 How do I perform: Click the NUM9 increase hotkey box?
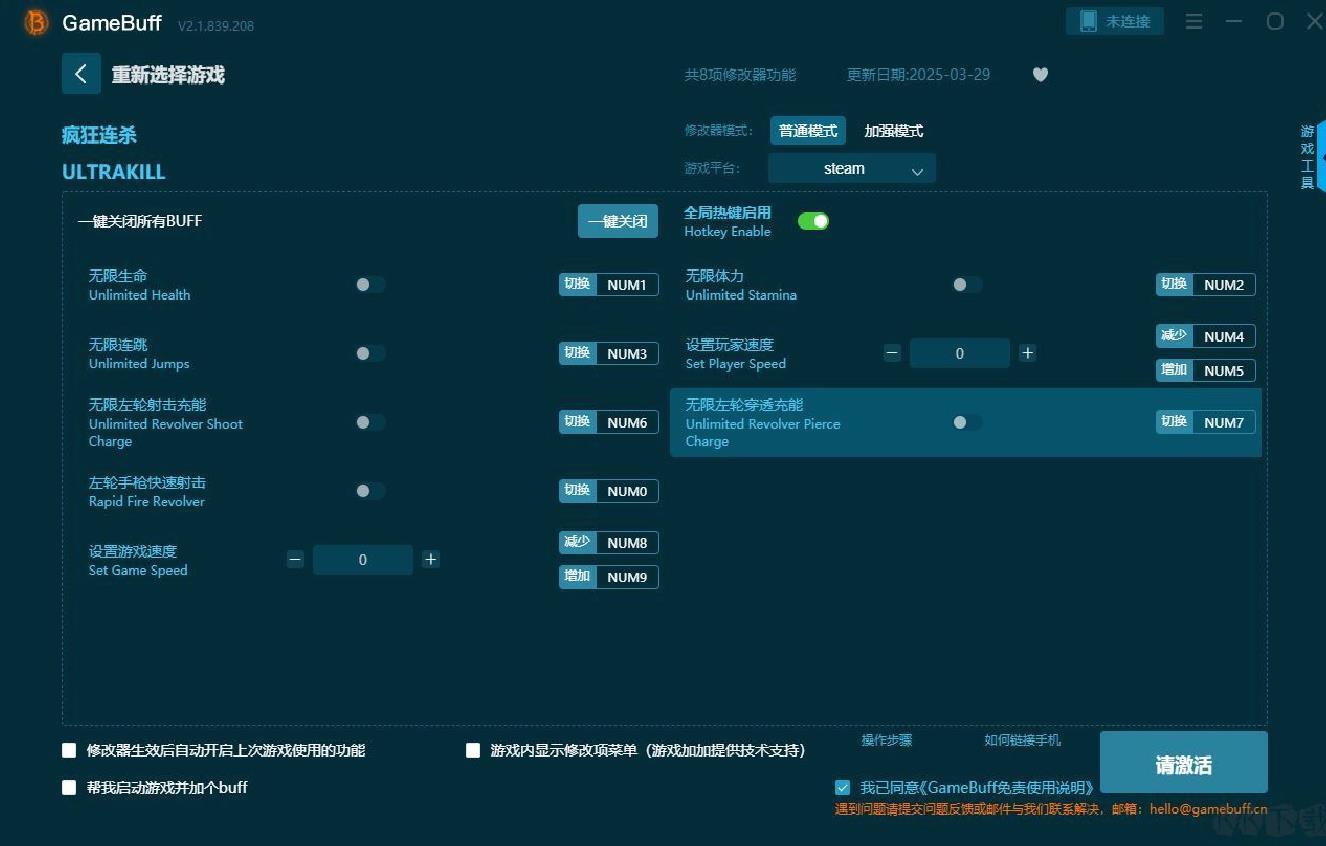pyautogui.click(x=627, y=577)
